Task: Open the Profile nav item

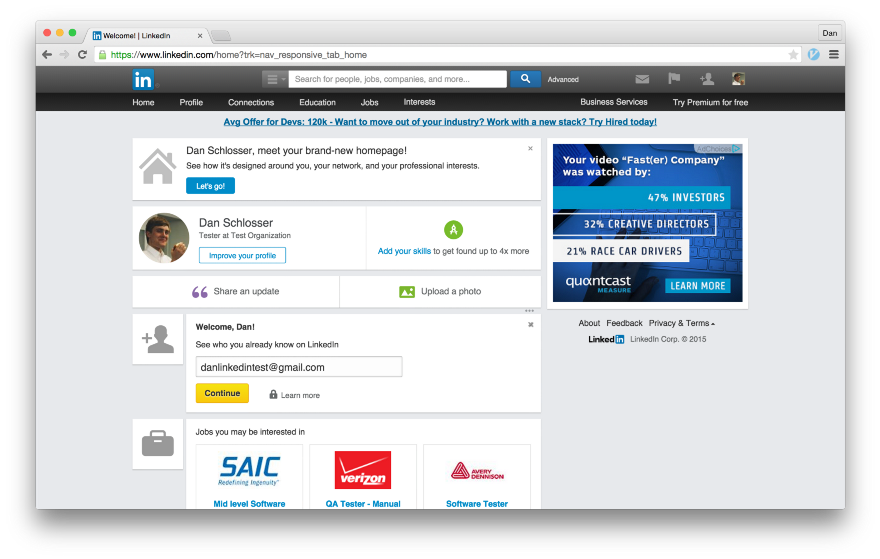Action: [x=191, y=102]
